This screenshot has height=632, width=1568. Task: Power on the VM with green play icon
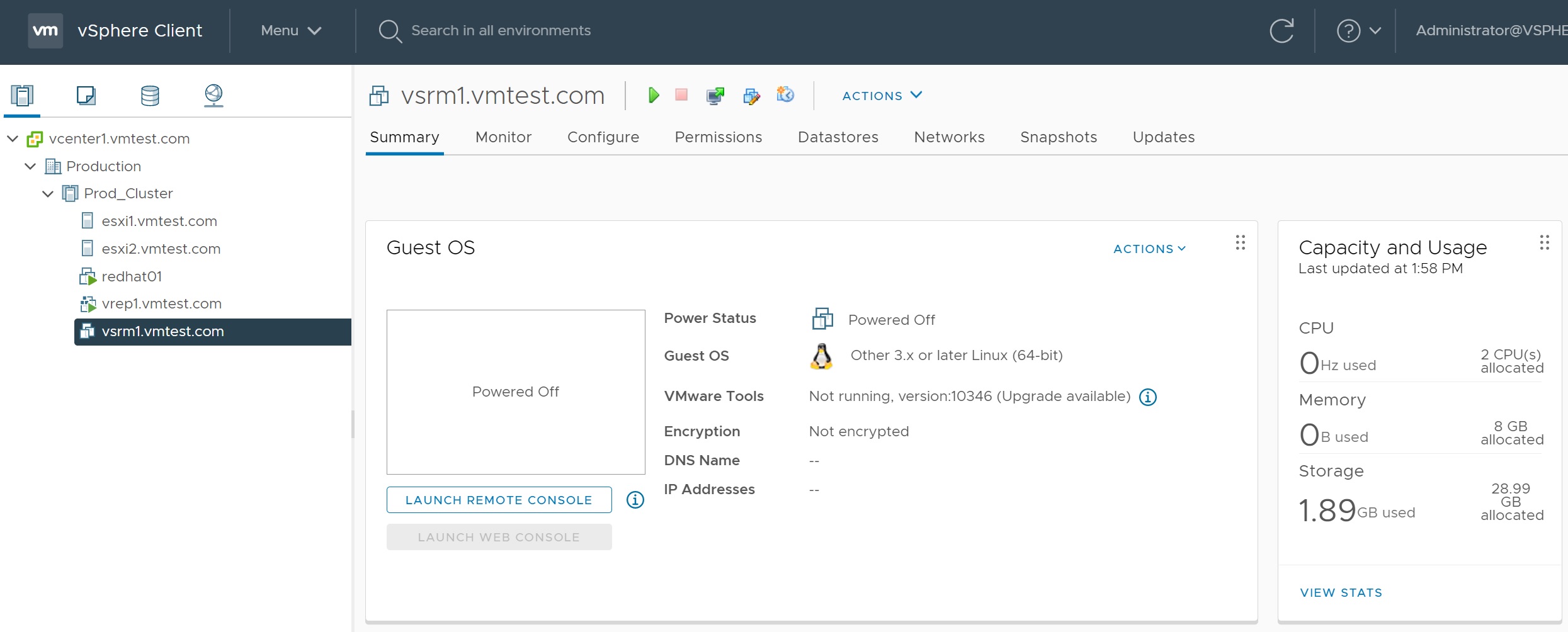click(x=654, y=95)
